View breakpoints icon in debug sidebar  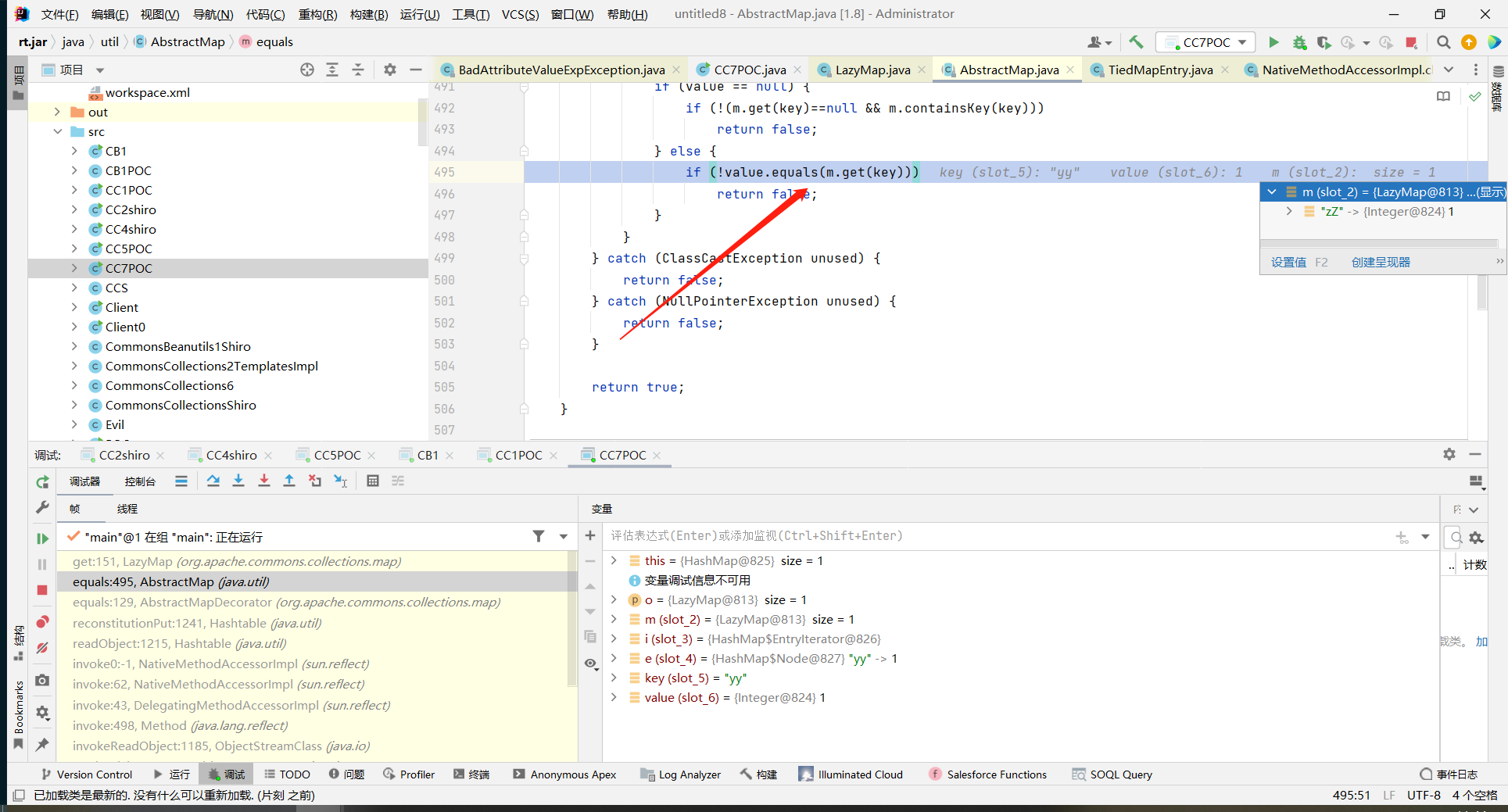42,622
